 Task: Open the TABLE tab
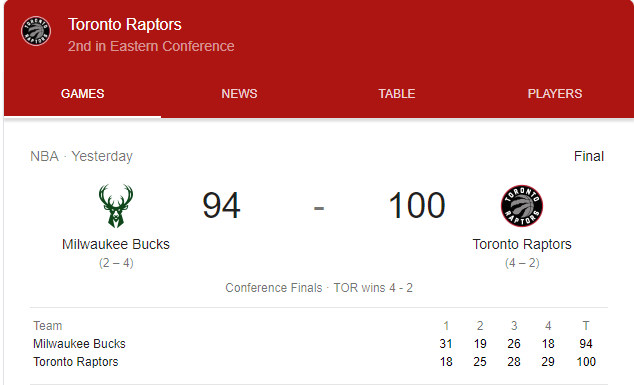397,94
